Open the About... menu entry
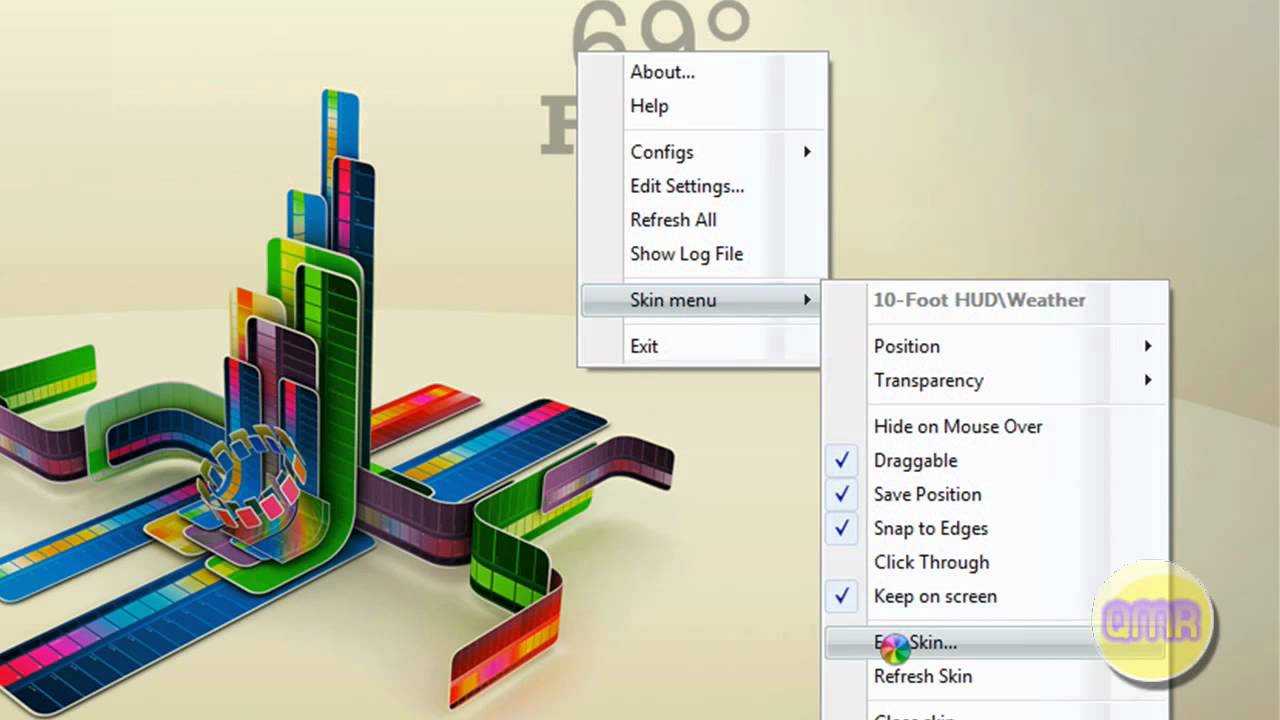The width and height of the screenshot is (1280, 720). [703, 72]
